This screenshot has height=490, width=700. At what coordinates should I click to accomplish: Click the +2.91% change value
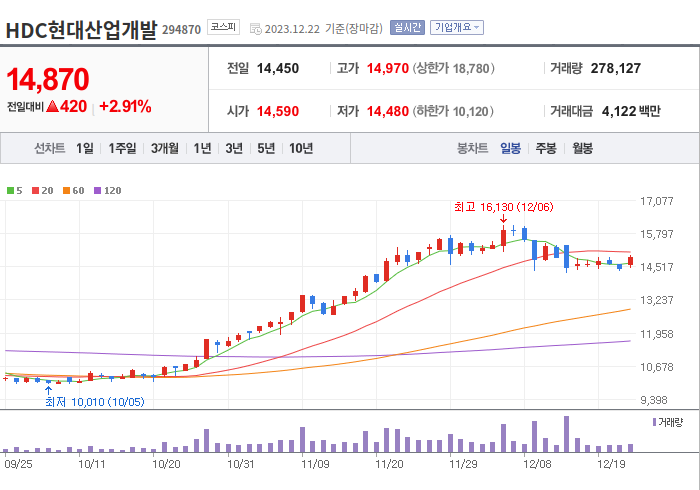tap(125, 107)
